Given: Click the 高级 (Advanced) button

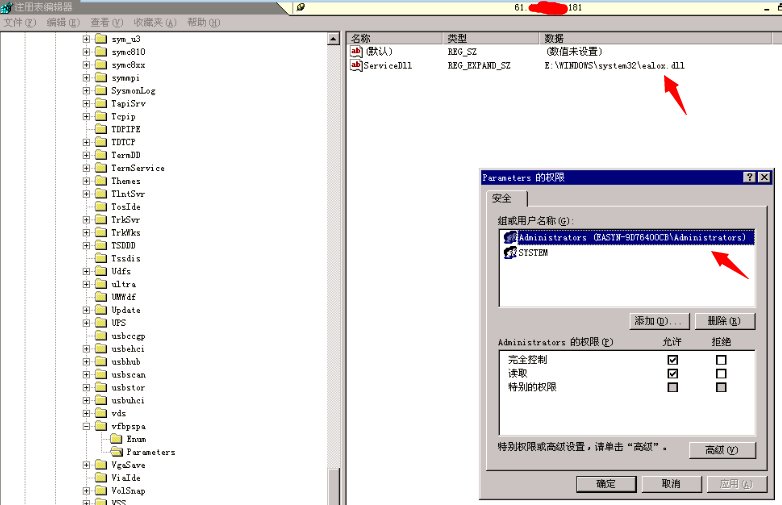Looking at the screenshot, I should click(722, 450).
